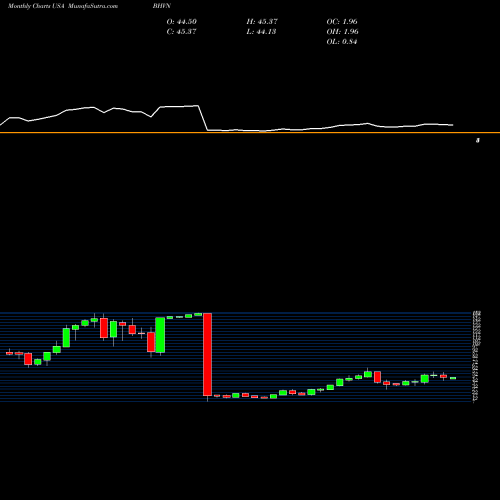Click the 'OH: 1.96' reading
Viewport: 500px width, 500px height.
(x=342, y=32)
